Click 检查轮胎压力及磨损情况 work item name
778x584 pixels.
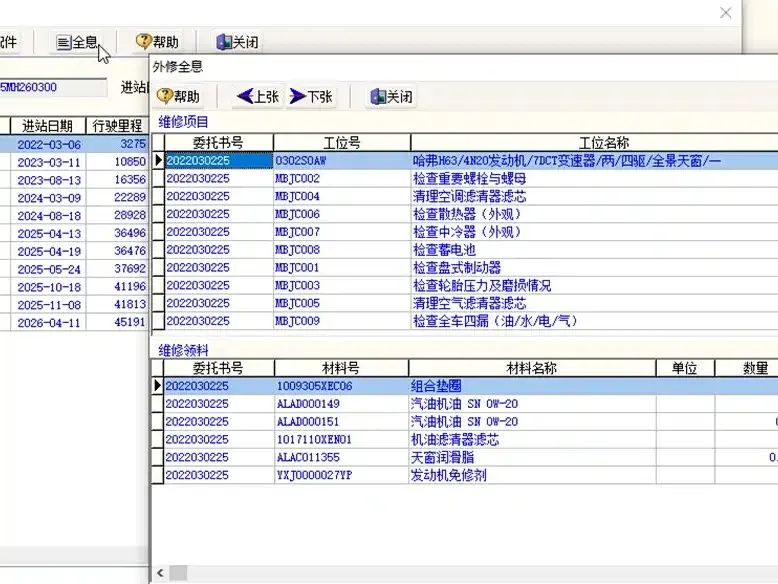coord(482,286)
